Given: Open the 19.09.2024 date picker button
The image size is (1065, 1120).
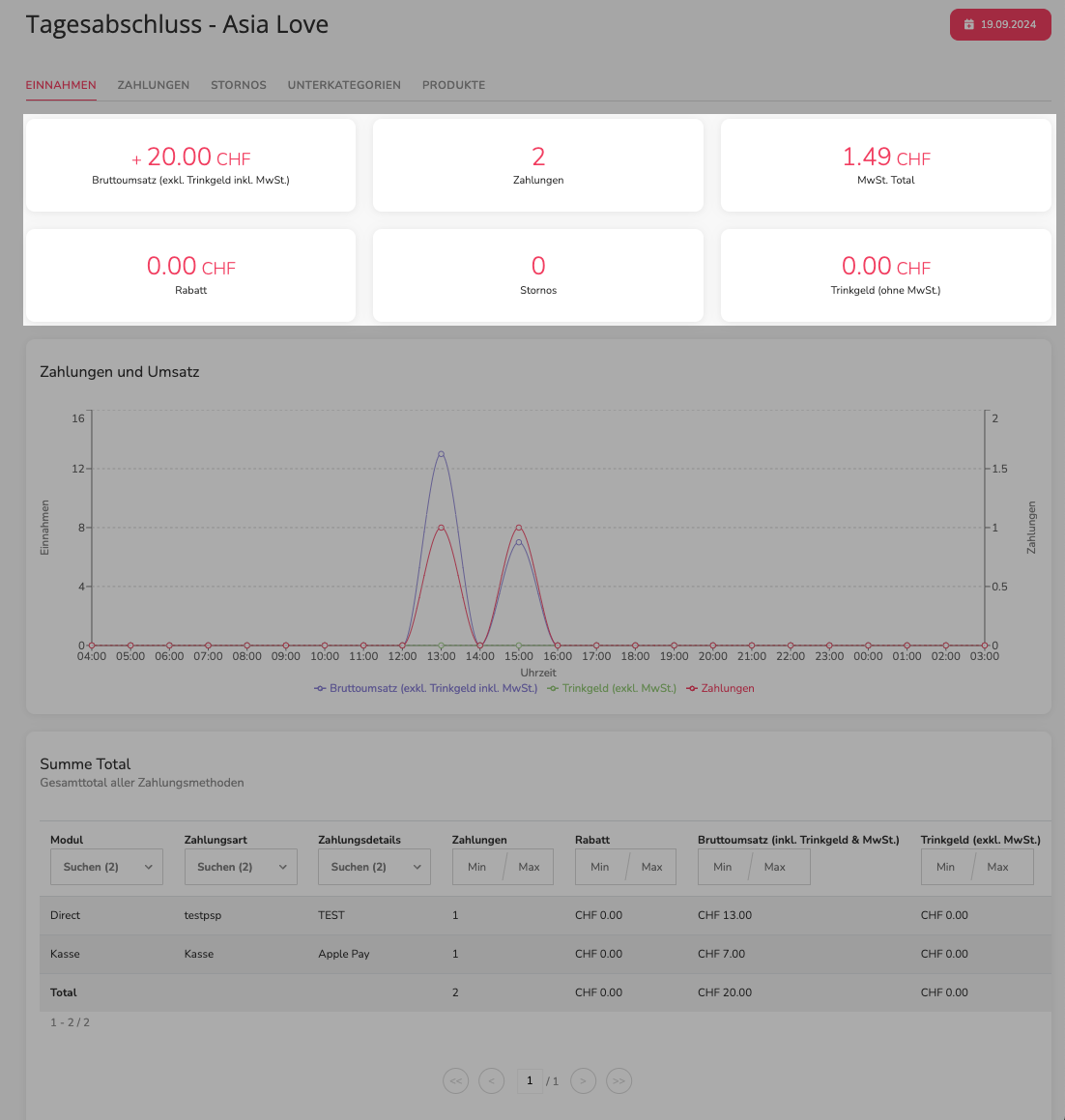Looking at the screenshot, I should [x=1000, y=24].
